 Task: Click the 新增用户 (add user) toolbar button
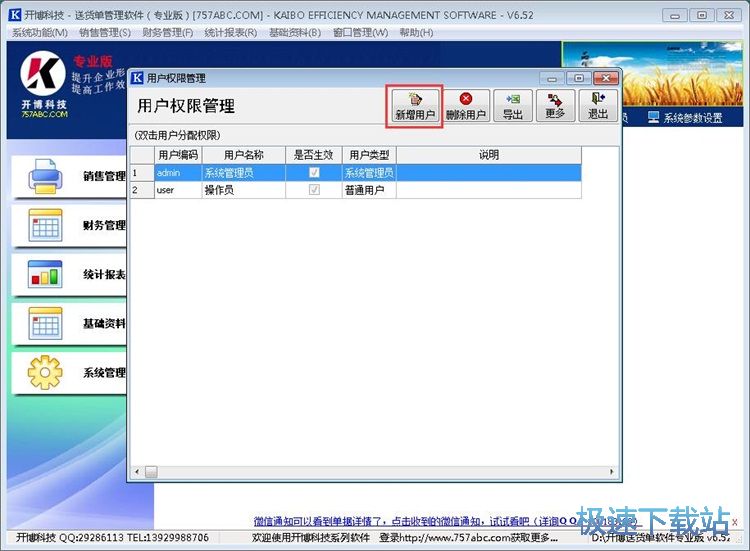coord(414,106)
